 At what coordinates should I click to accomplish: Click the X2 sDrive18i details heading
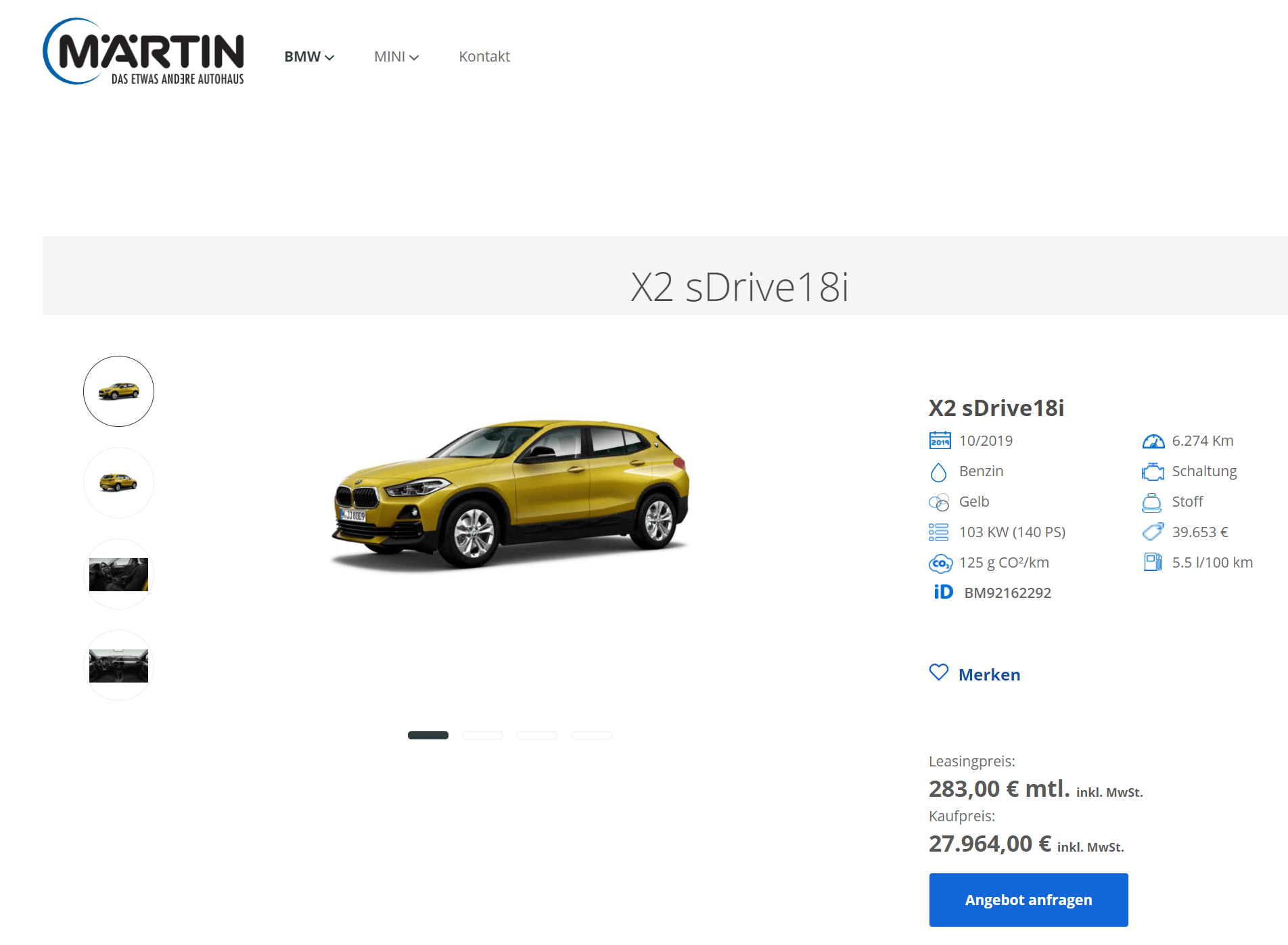pos(996,408)
